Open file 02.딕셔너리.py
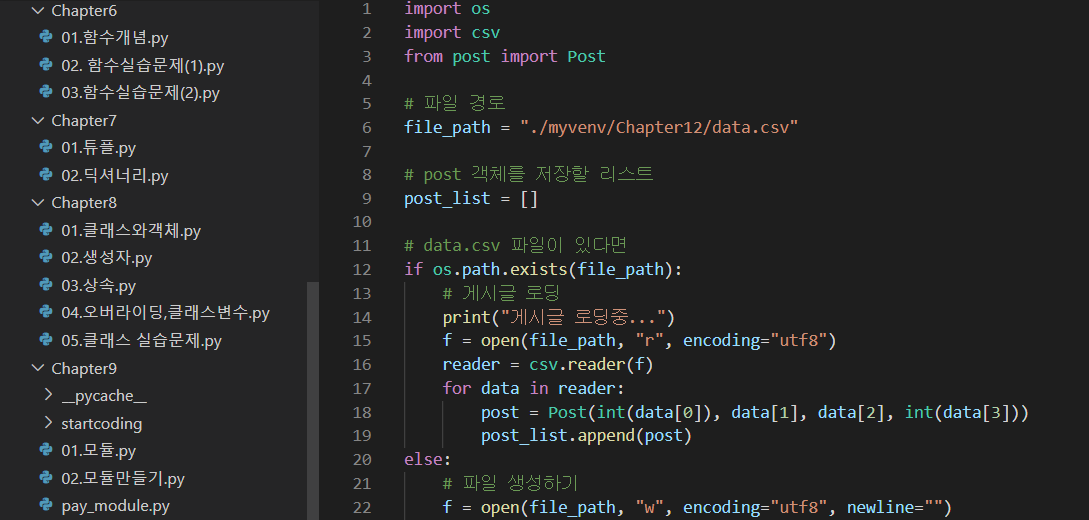The height and width of the screenshot is (520, 1089). (115, 176)
